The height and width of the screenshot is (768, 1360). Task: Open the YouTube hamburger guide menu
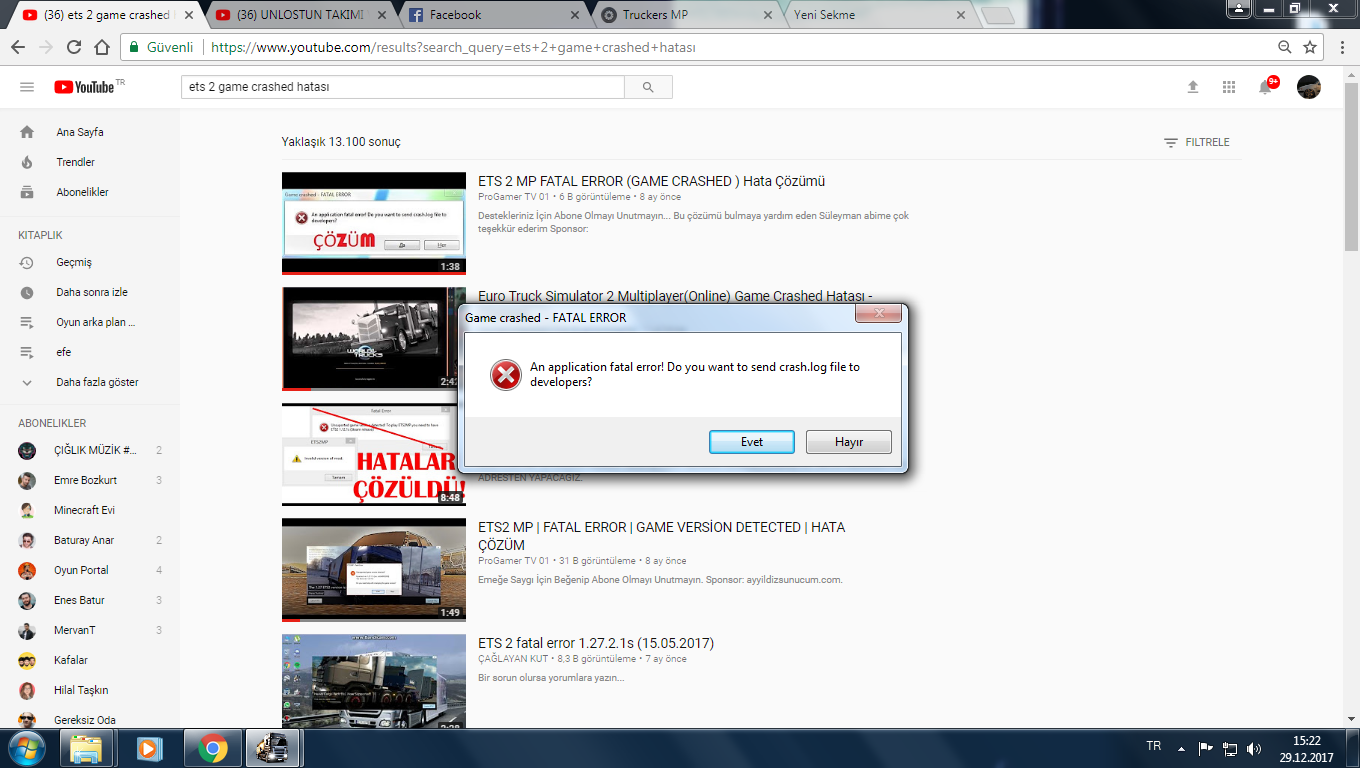tap(27, 87)
